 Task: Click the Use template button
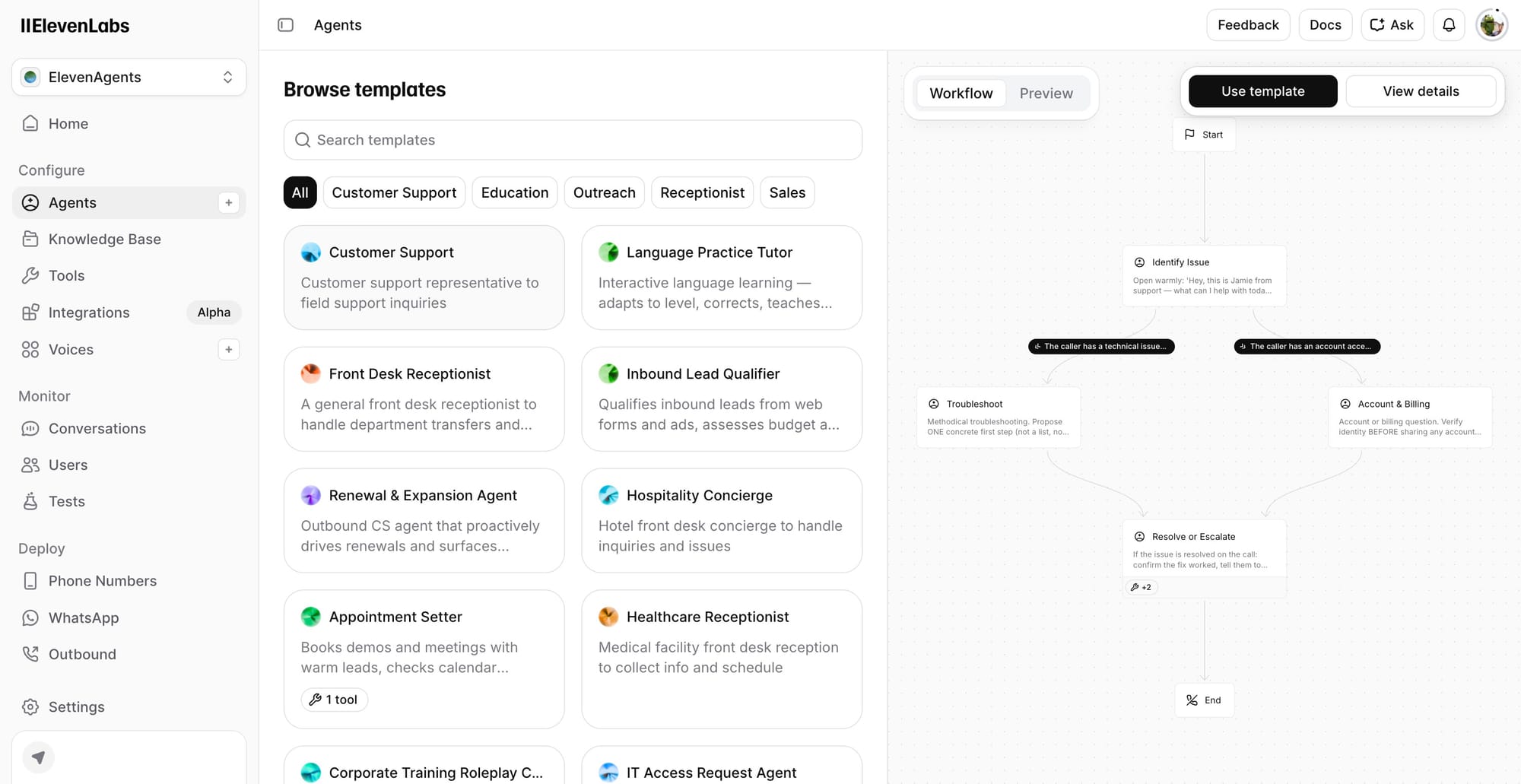(x=1262, y=90)
